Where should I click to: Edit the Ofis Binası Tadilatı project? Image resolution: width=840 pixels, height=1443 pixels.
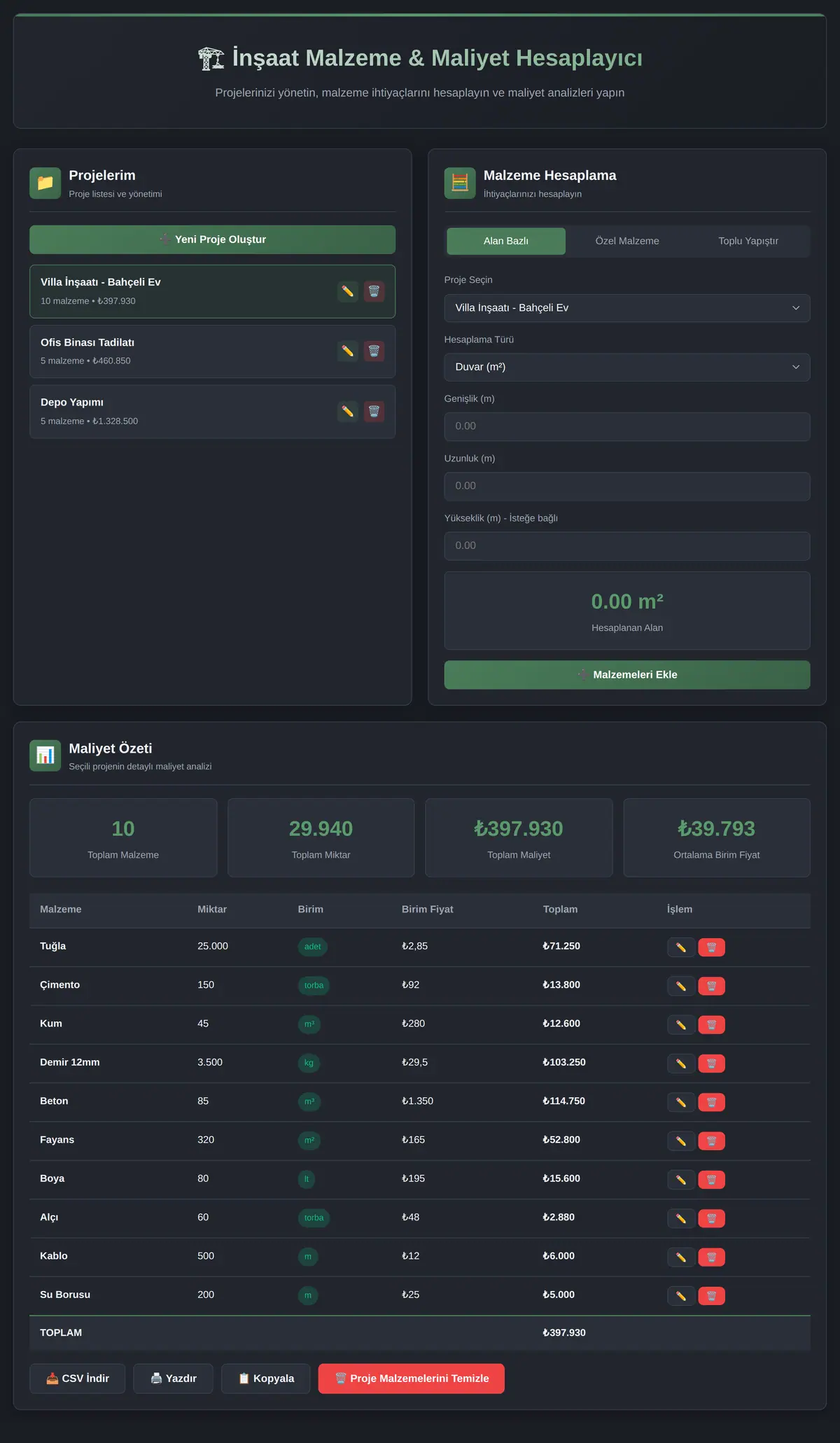pos(348,351)
